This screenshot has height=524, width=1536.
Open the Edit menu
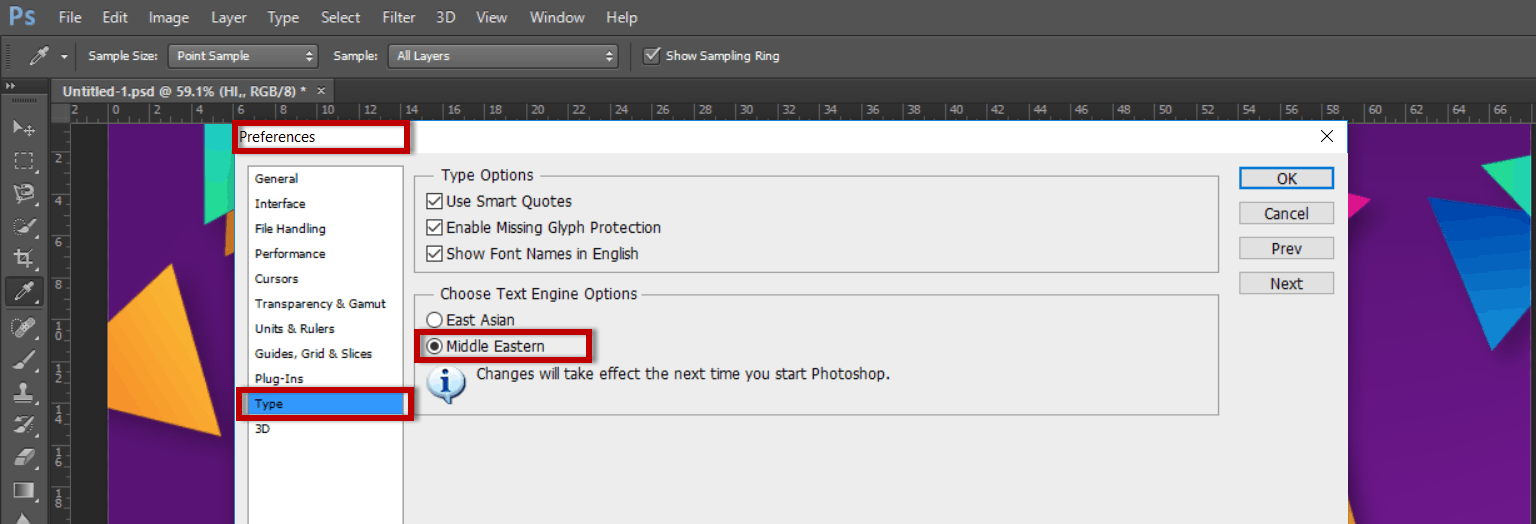[x=115, y=18]
